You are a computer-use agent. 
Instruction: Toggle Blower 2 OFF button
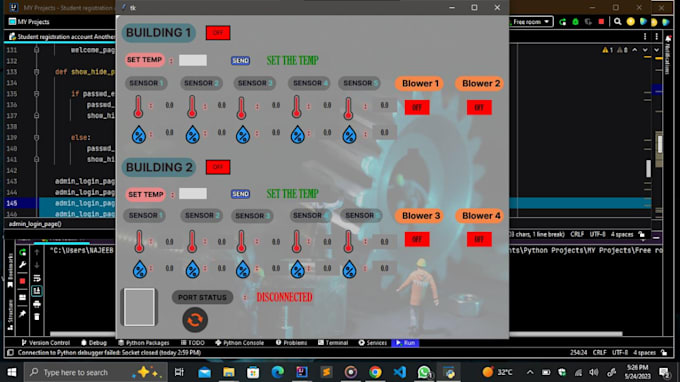[x=479, y=108]
